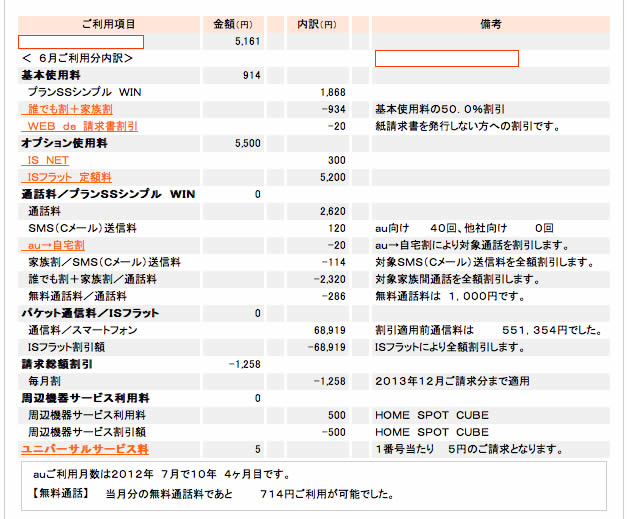Click note 1番号当たり 5円のご請求となります。
This screenshot has height=519, width=627.
pyautogui.click(x=469, y=449)
